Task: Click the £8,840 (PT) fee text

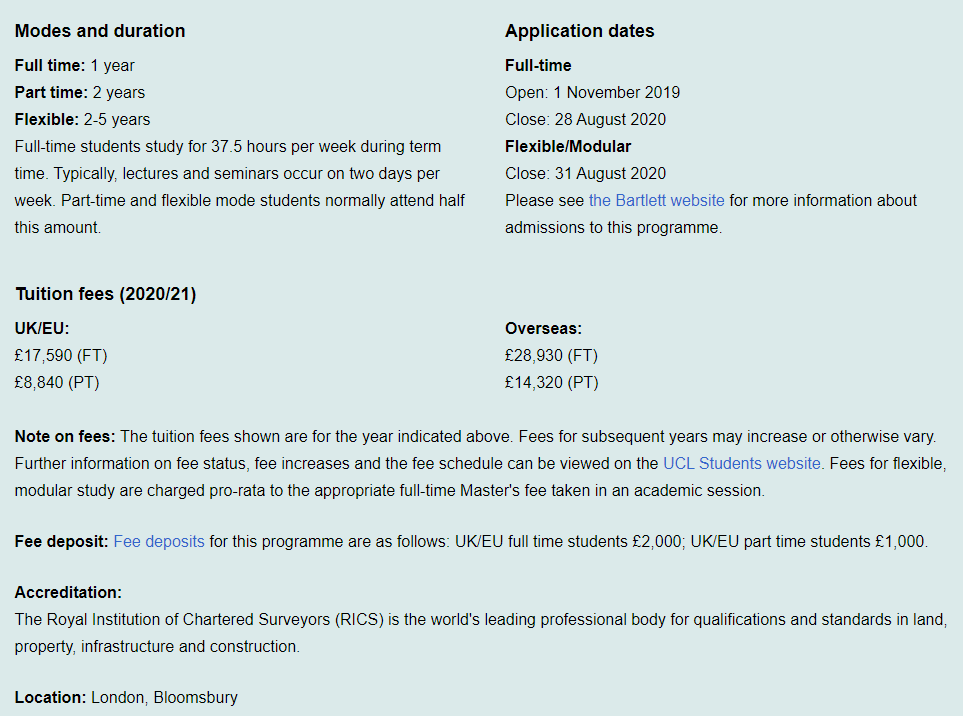Action: pos(57,383)
